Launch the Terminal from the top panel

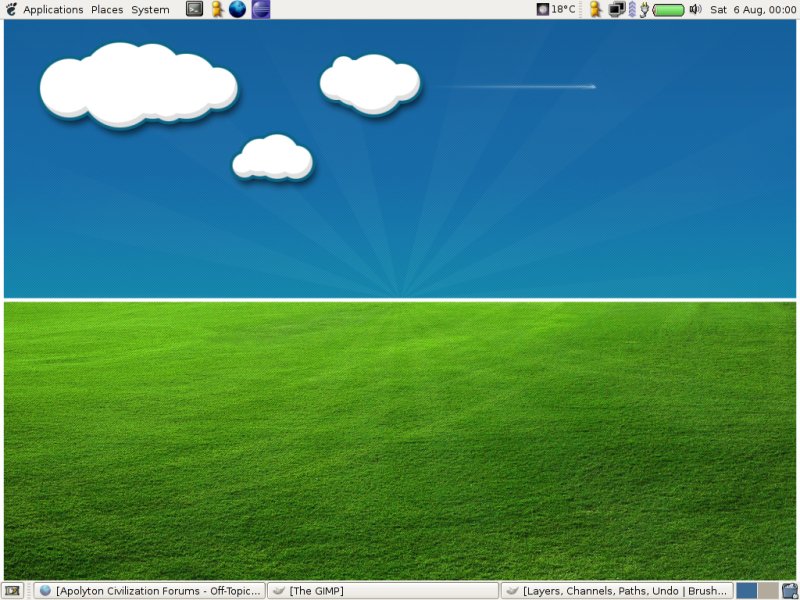(x=194, y=9)
